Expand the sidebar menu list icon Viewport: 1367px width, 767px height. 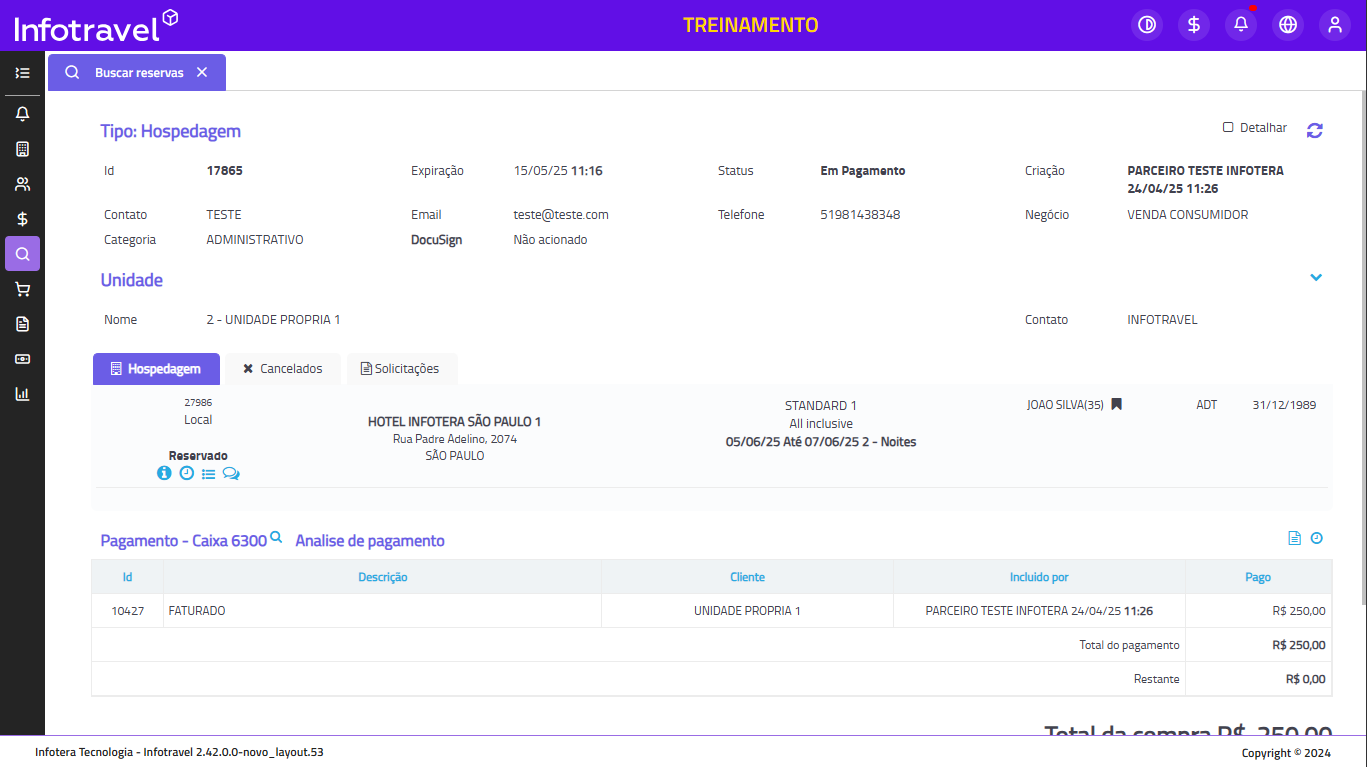[22, 73]
